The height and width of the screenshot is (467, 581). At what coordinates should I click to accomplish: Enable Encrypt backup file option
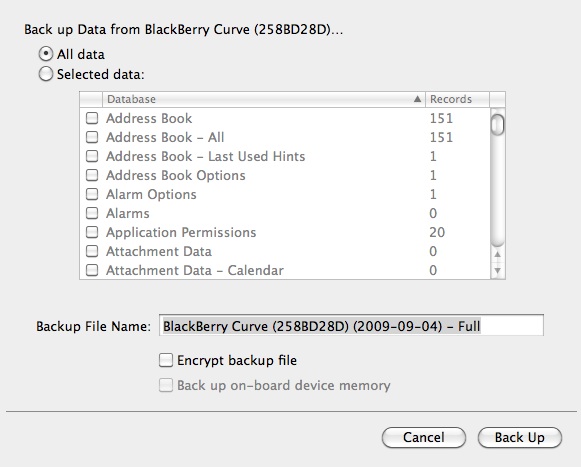[166, 360]
